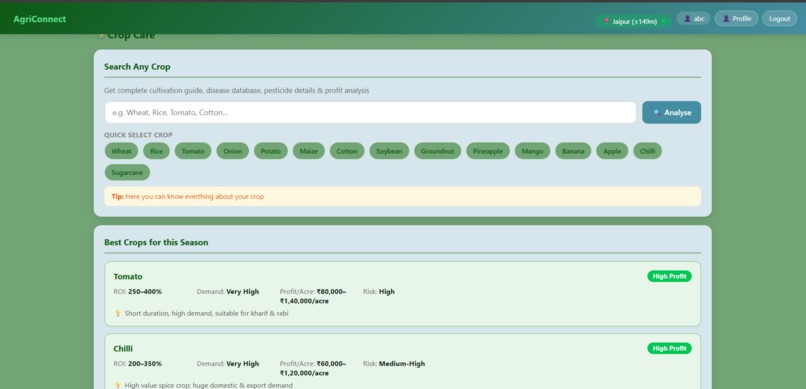Image resolution: width=806 pixels, height=389 pixels.
Task: Select the Sugarcane quick crop chip
Action: (x=127, y=173)
